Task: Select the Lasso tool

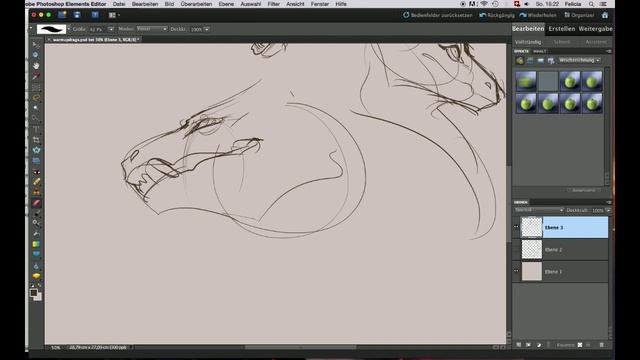Action: pos(36,98)
